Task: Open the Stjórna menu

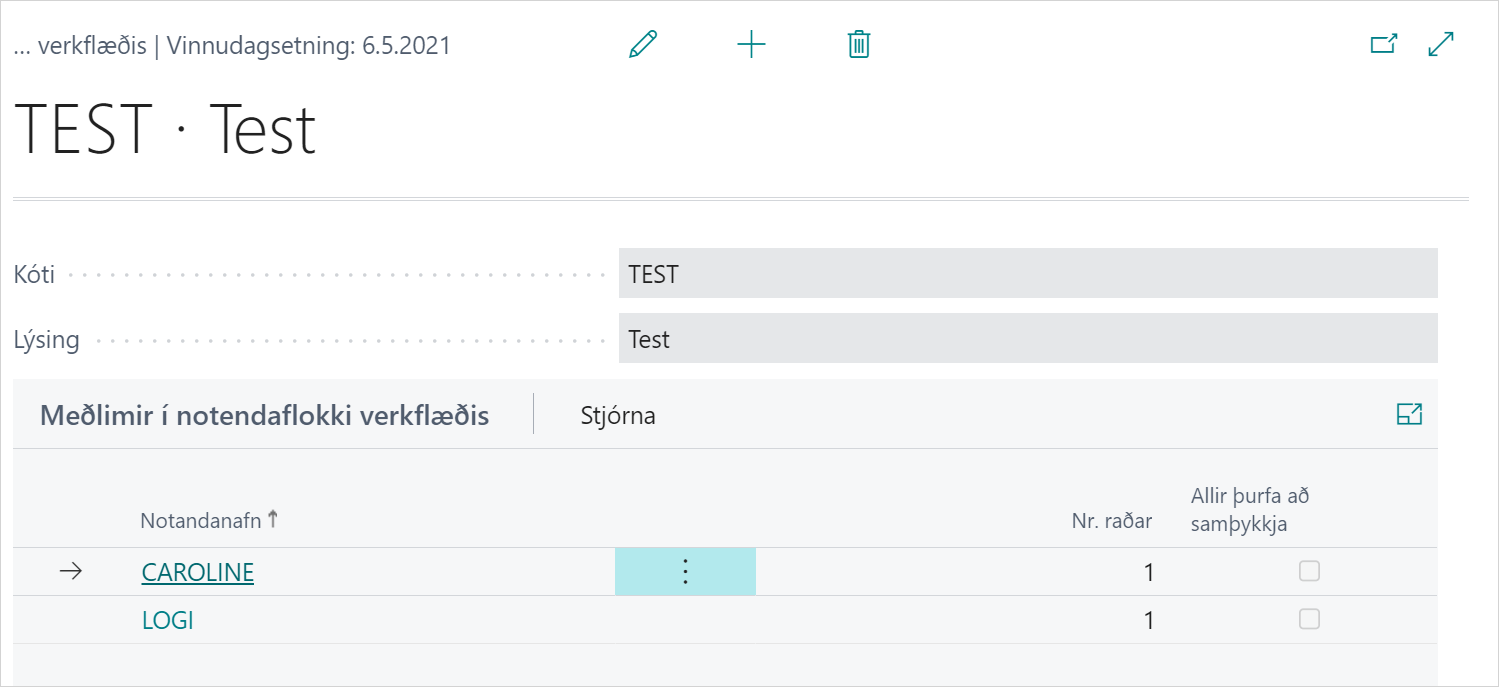Action: point(618,416)
